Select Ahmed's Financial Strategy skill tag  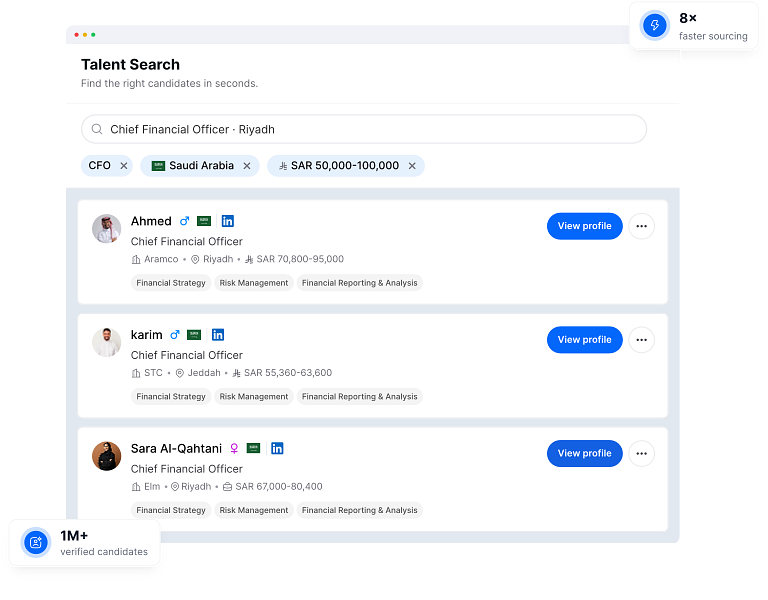(171, 283)
